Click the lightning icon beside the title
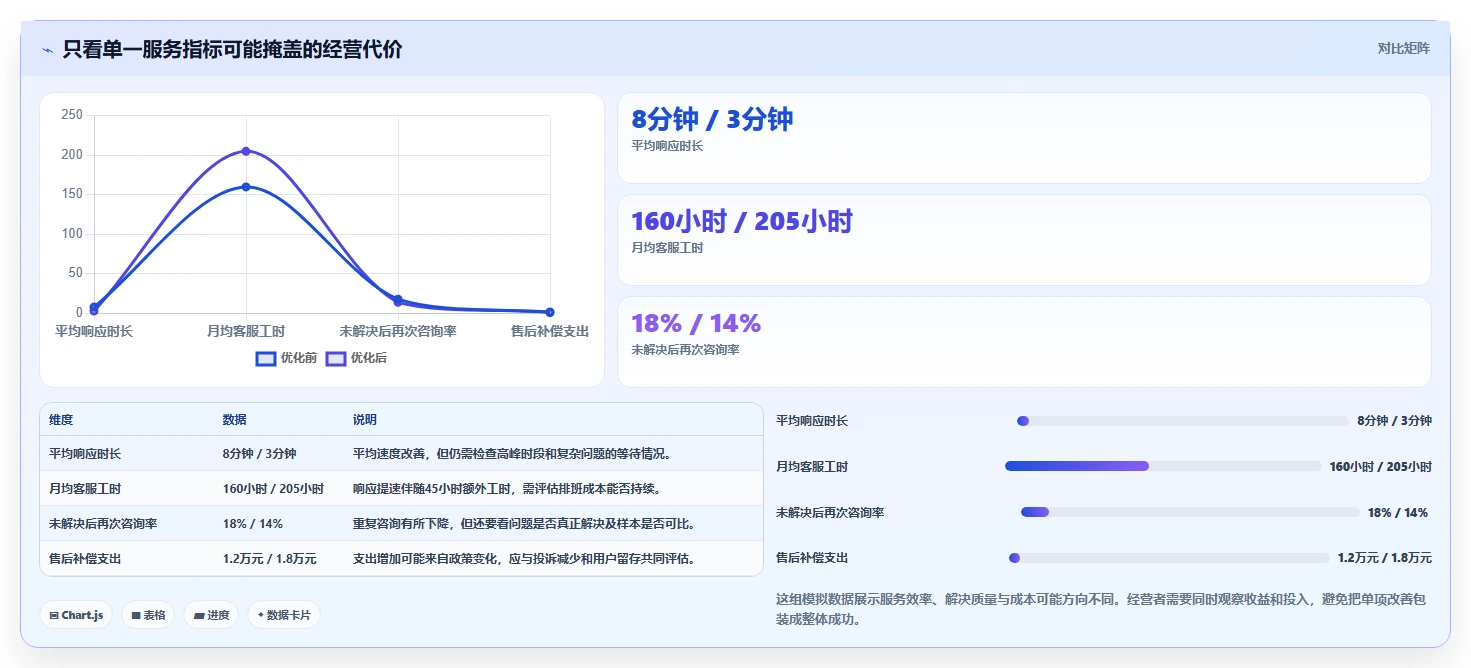 tap(47, 50)
